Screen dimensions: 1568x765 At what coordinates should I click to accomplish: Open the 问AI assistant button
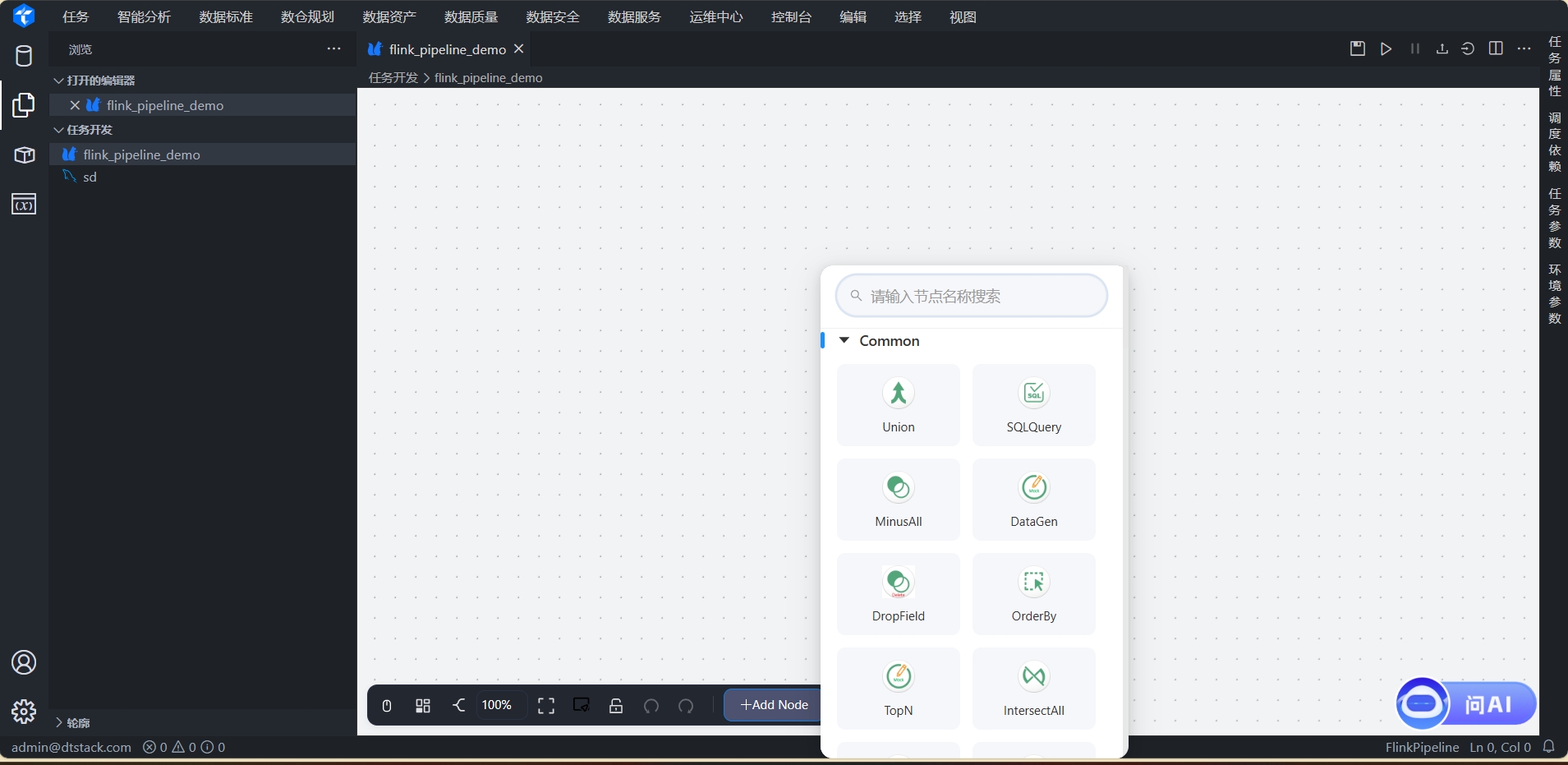click(1467, 703)
